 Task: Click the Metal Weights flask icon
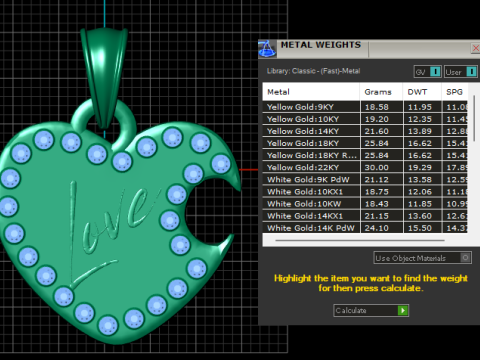point(267,49)
